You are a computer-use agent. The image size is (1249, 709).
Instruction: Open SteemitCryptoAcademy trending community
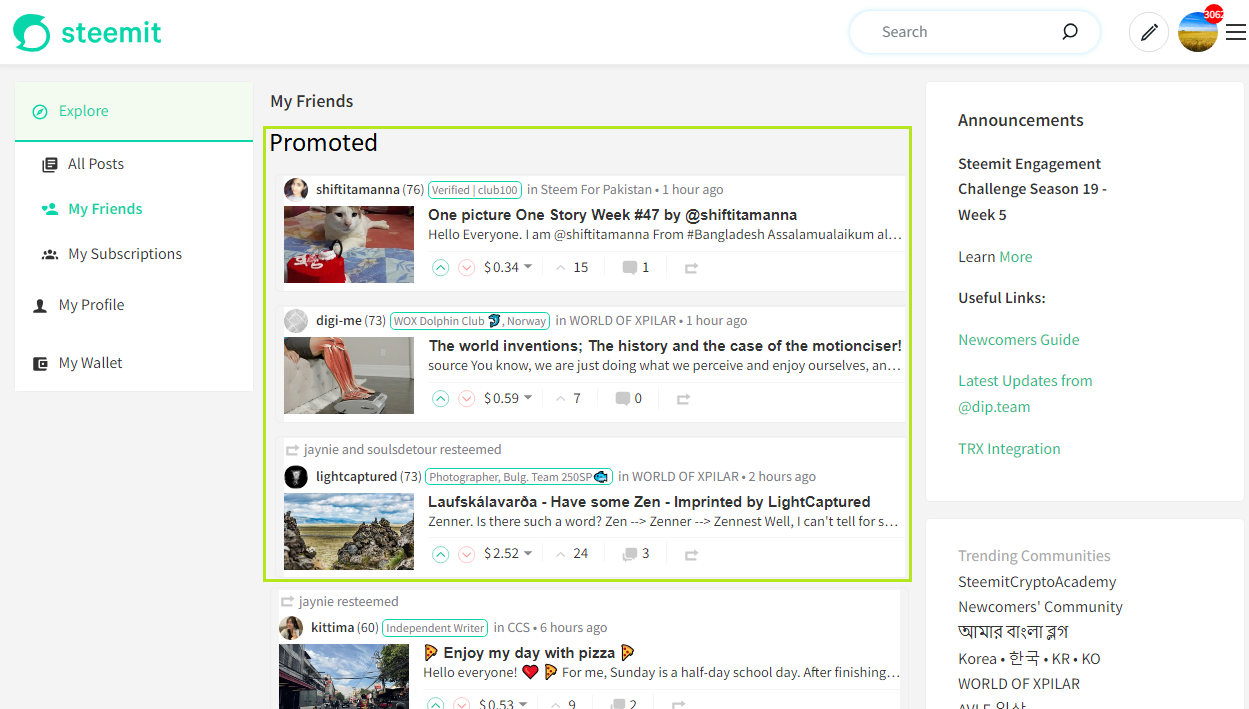click(1037, 582)
